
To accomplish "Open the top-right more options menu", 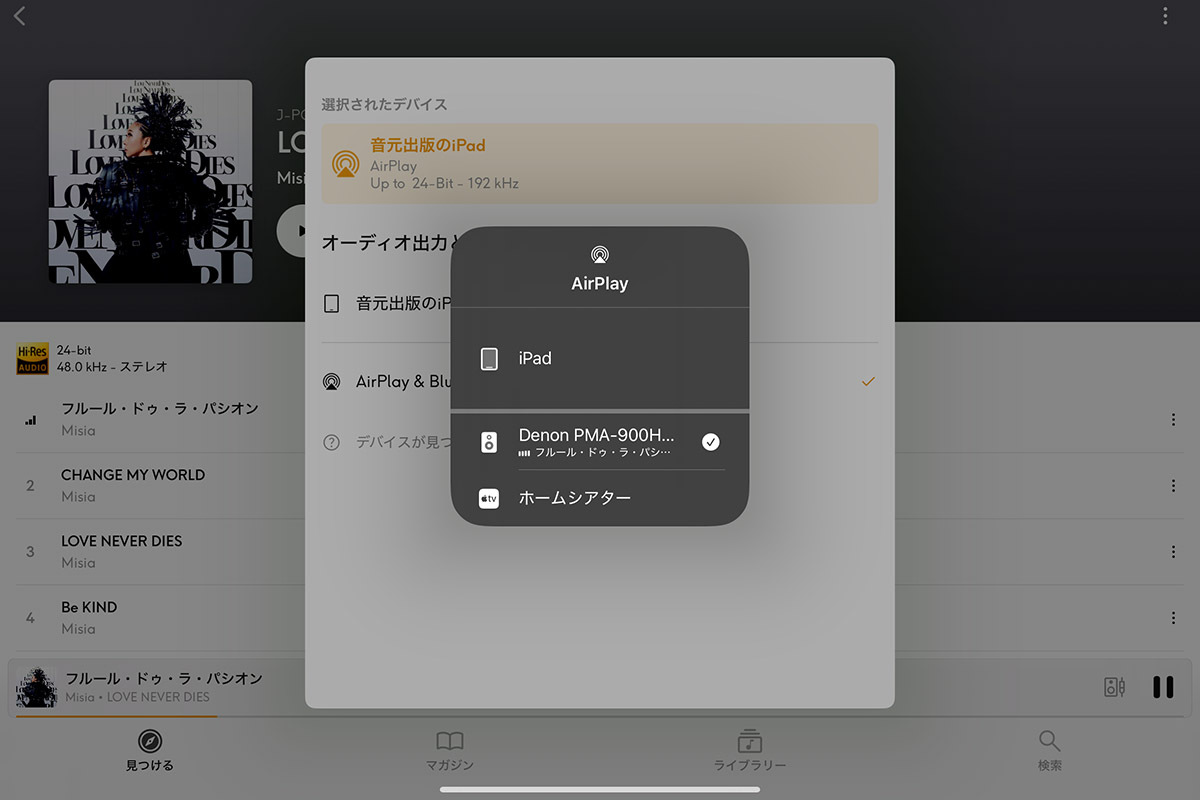I will click(x=1165, y=16).
